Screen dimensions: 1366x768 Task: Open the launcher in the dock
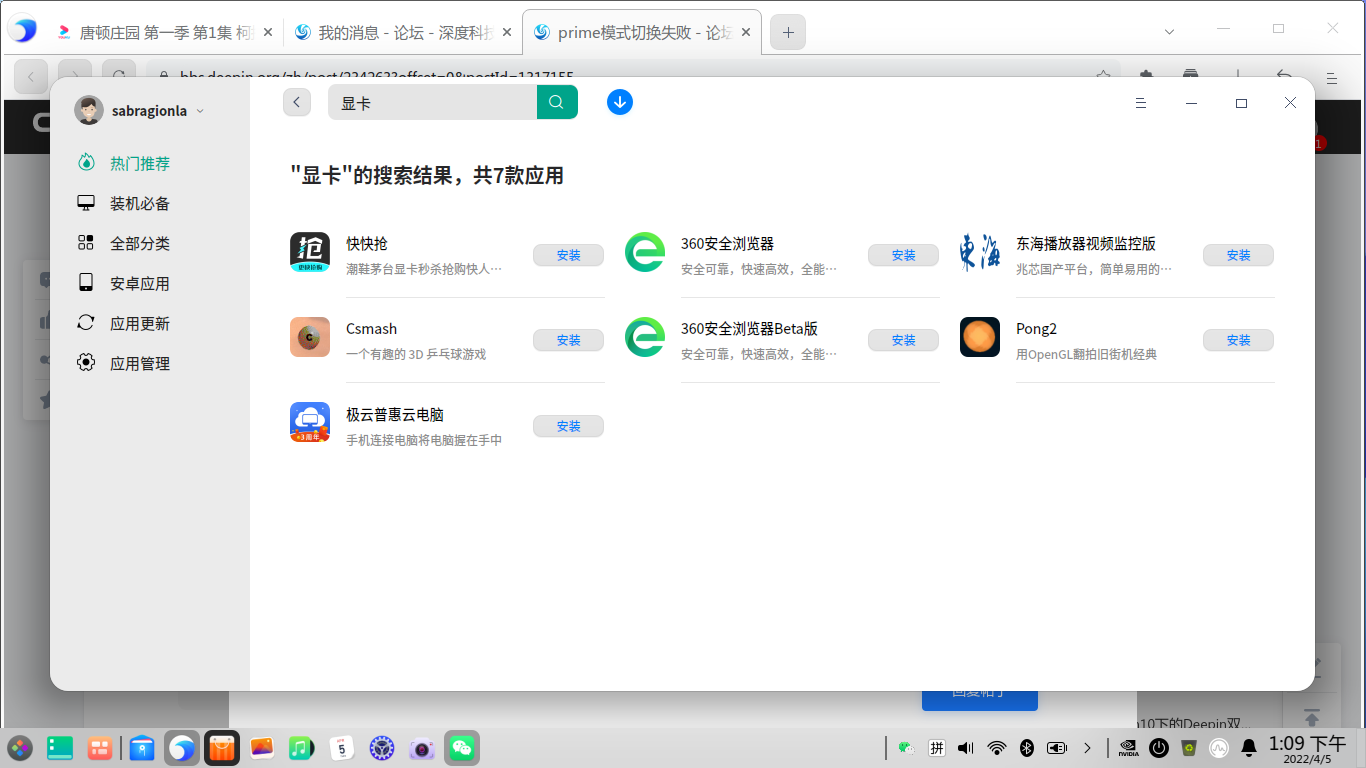click(x=20, y=748)
